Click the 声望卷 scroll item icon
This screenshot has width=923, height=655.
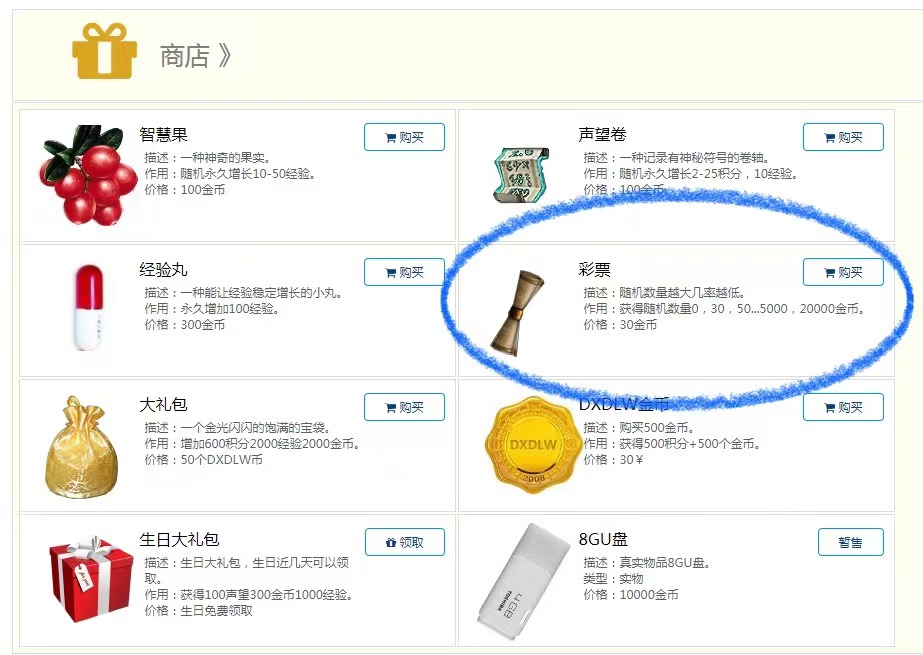coord(521,175)
